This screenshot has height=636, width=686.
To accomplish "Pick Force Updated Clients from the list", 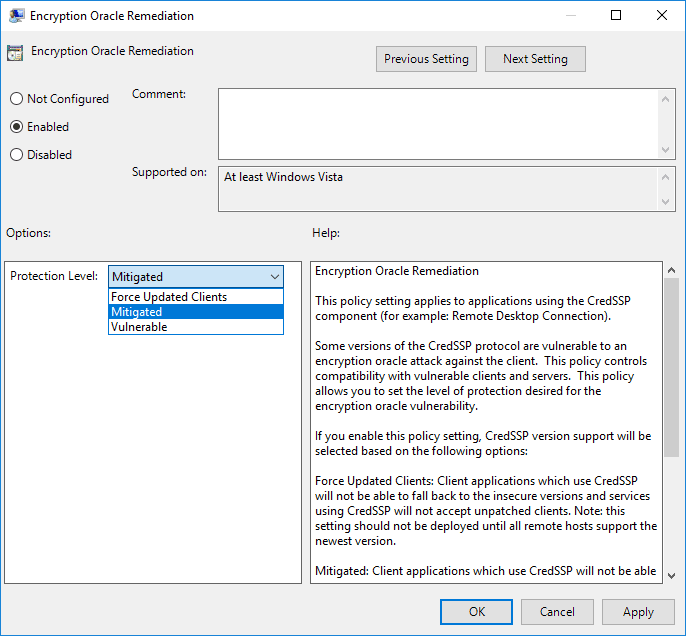I will 169,297.
